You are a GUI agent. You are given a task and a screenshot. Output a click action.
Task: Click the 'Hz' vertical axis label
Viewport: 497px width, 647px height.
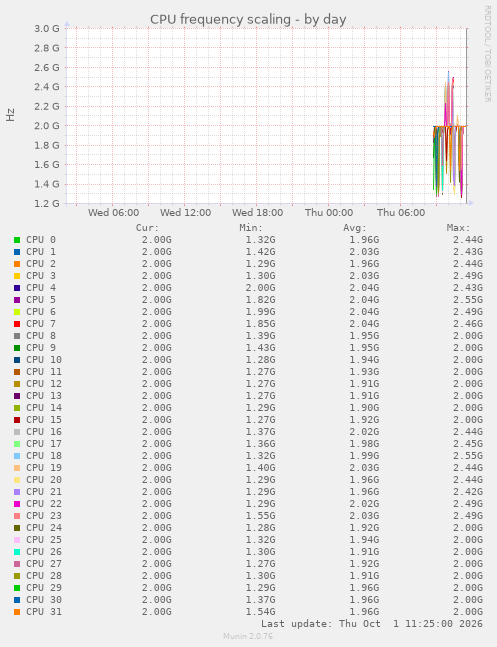[x=10, y=115]
